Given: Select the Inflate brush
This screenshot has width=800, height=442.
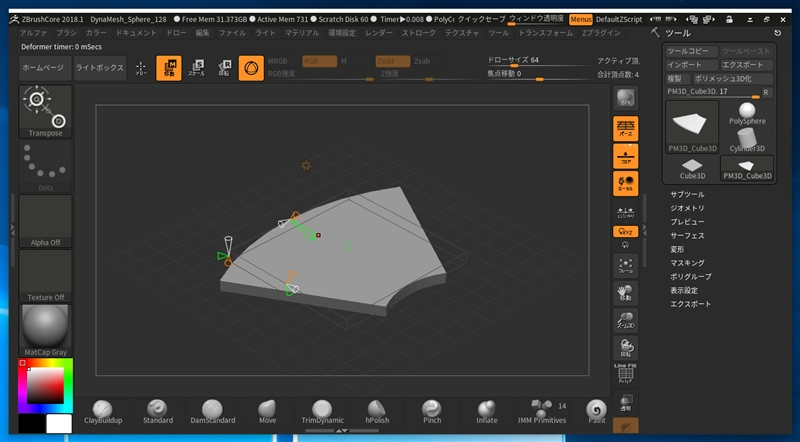Looking at the screenshot, I should click(487, 412).
